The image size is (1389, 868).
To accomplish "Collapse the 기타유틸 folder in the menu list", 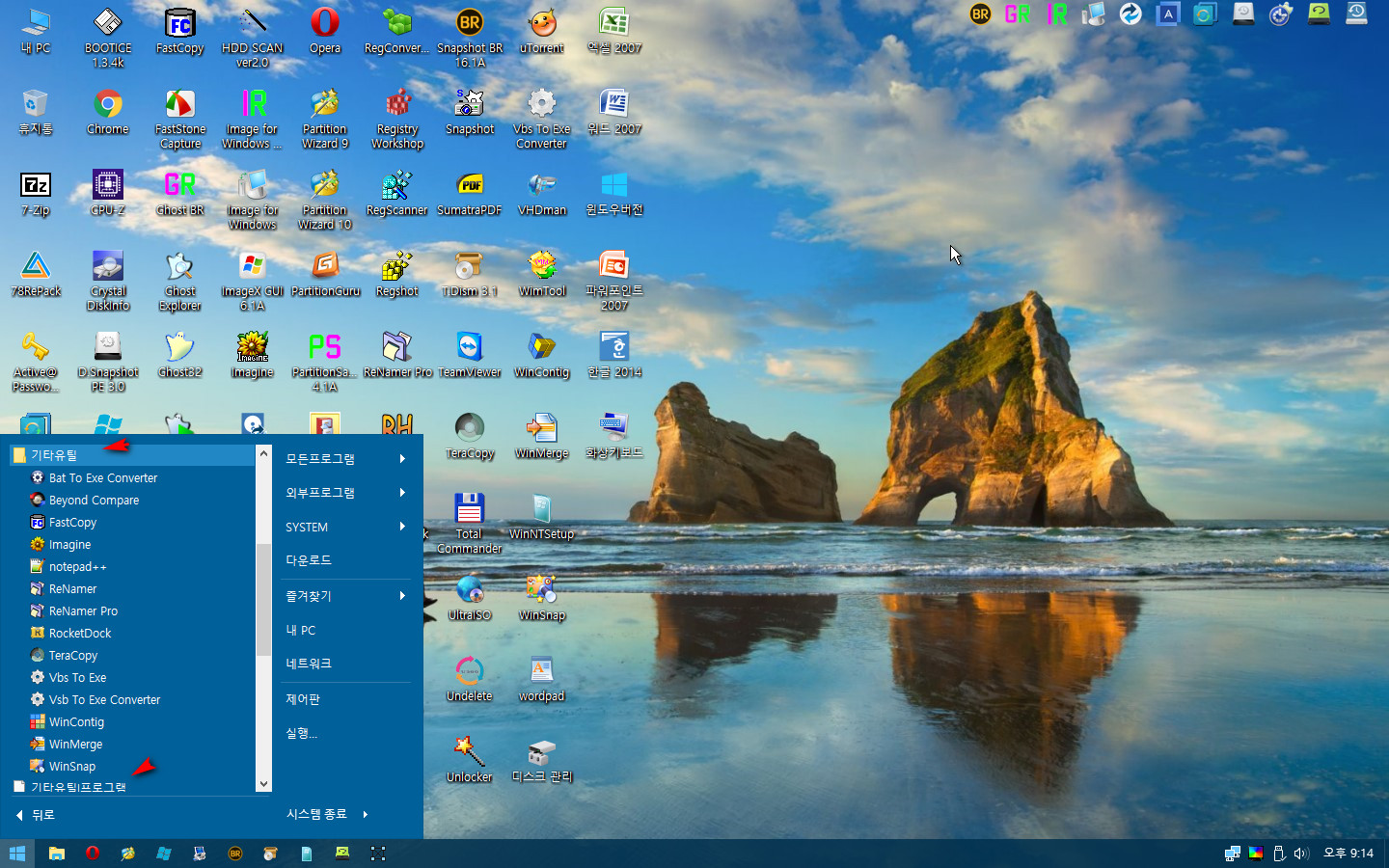I will click(x=132, y=454).
